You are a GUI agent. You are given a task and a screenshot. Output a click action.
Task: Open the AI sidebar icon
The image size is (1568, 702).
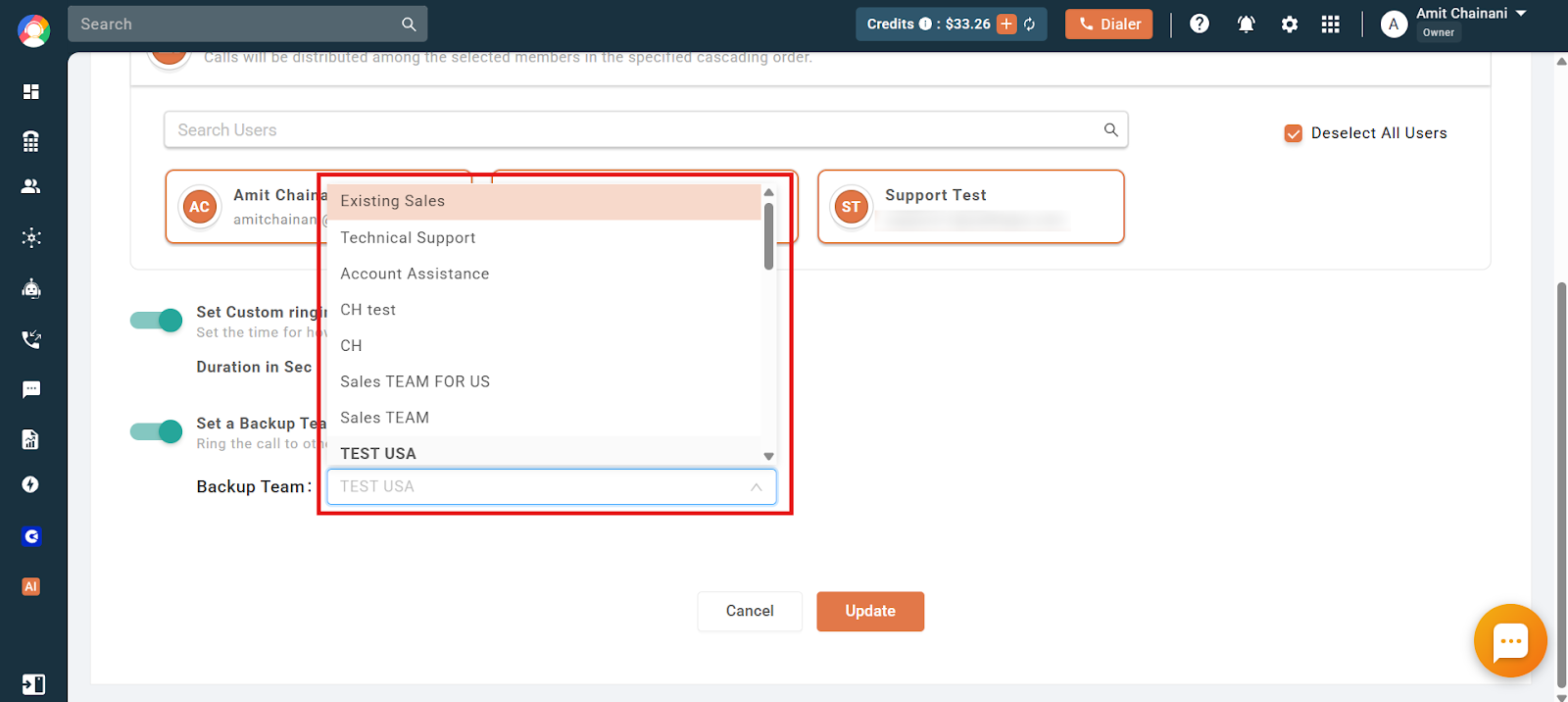click(31, 586)
